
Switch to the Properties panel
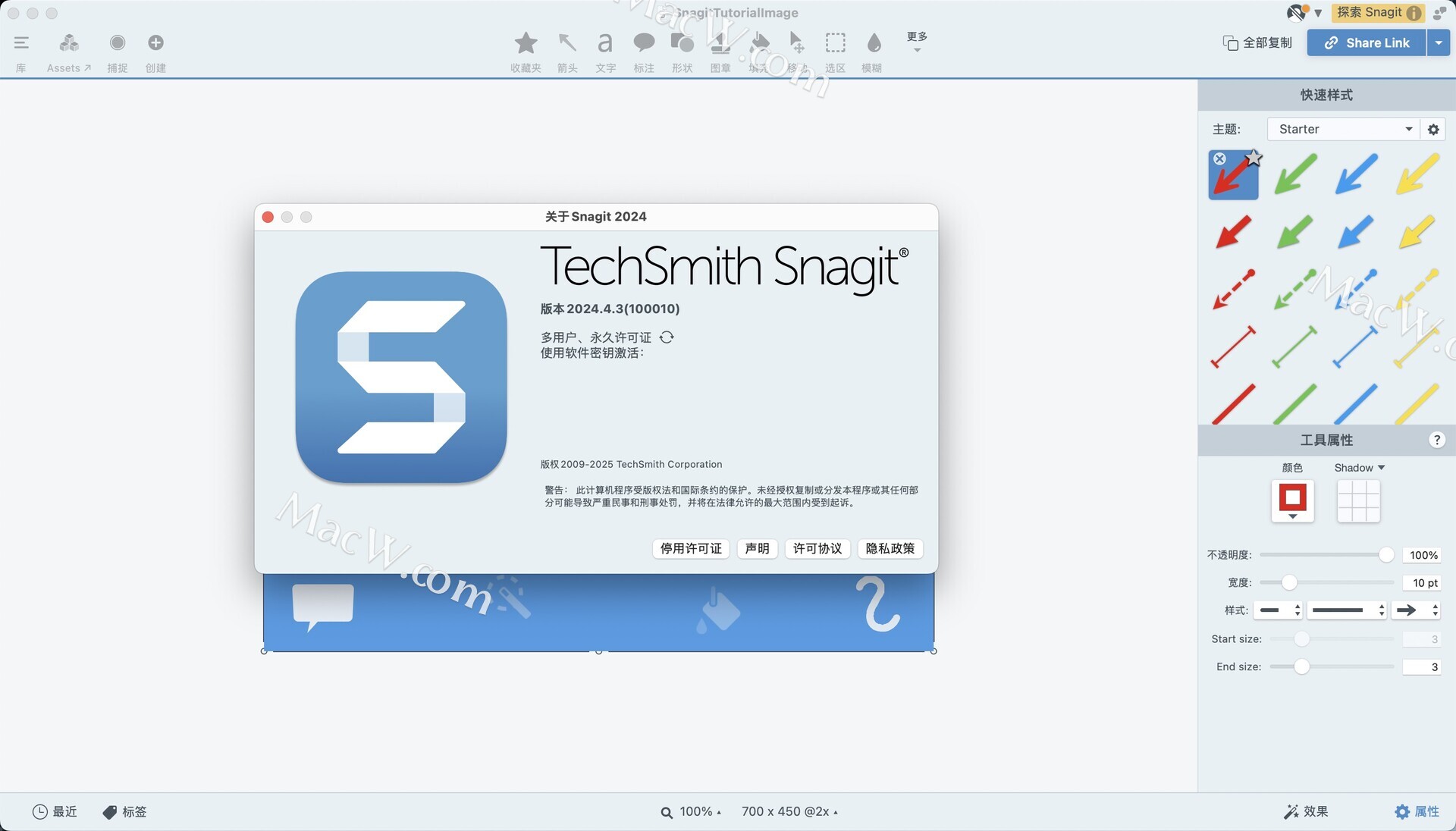point(1417,811)
